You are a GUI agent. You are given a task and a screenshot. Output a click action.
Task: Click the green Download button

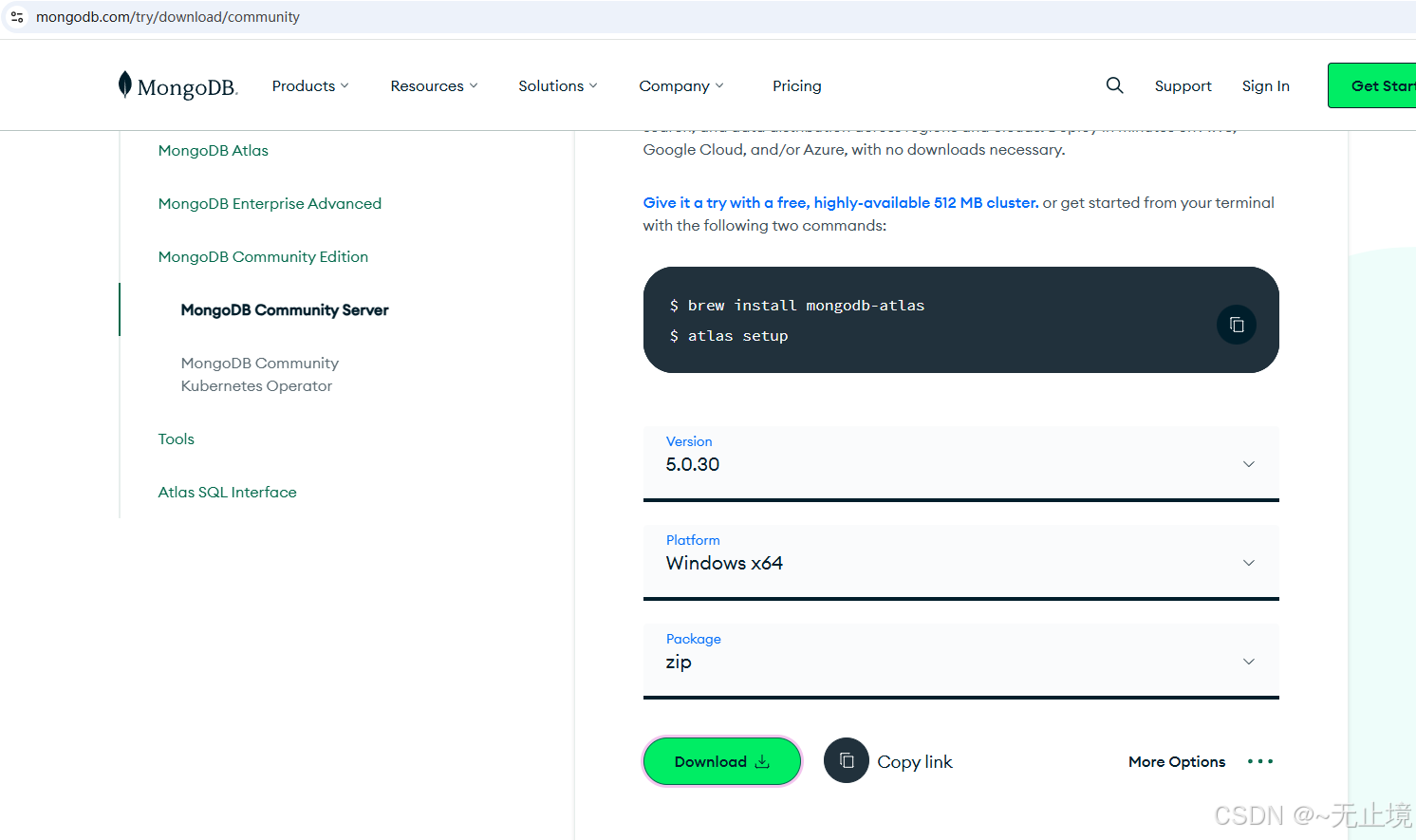[x=722, y=761]
